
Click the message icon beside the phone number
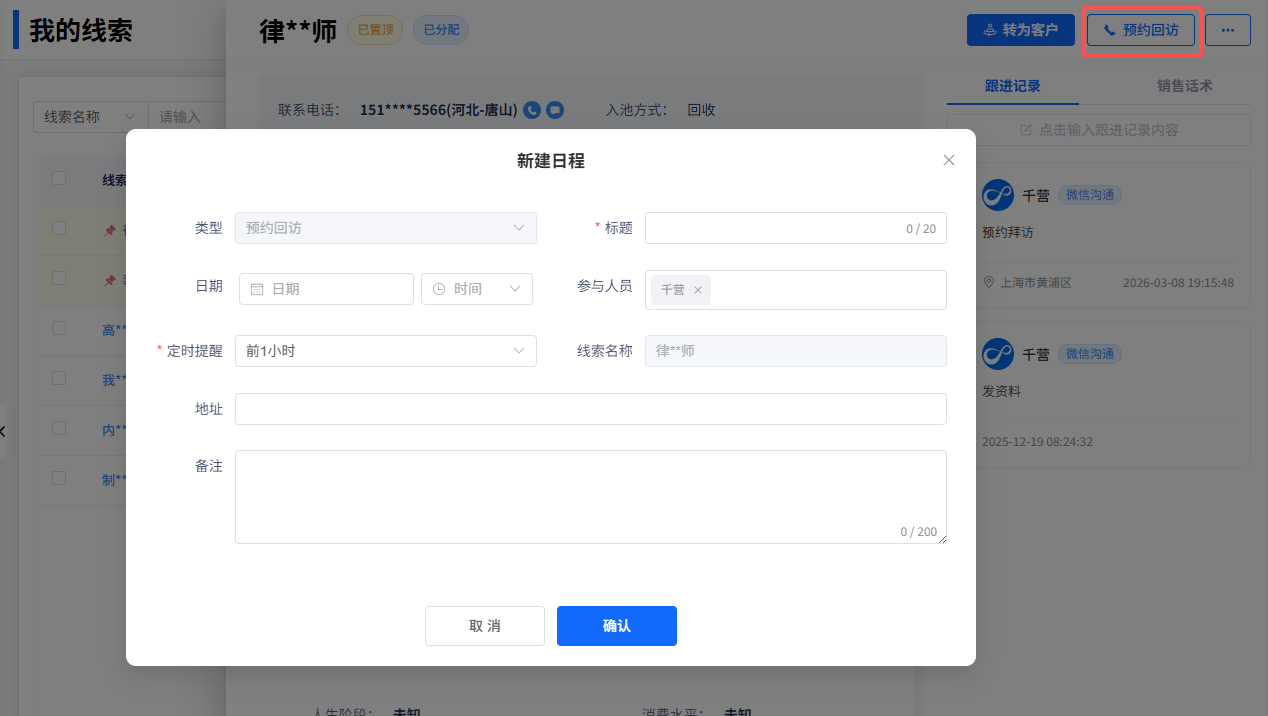pyautogui.click(x=555, y=110)
